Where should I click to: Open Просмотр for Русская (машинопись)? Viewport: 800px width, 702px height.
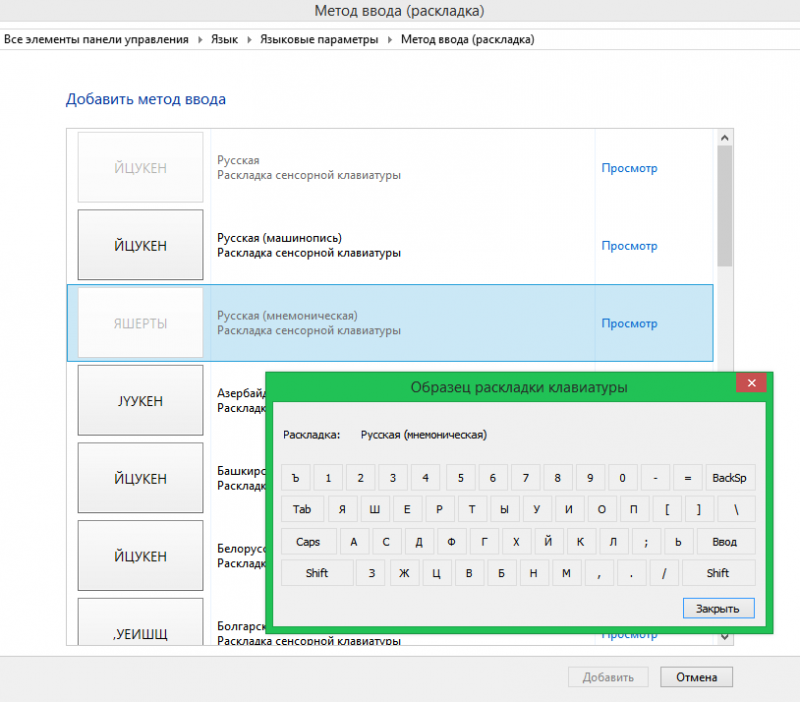point(629,245)
